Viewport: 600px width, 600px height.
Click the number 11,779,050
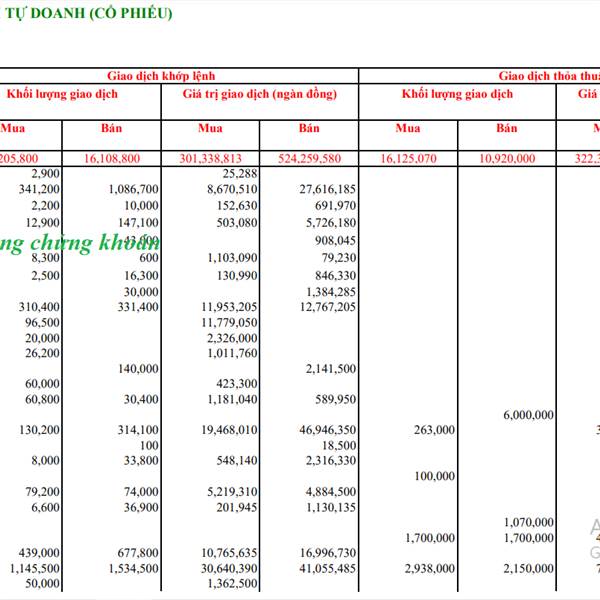pyautogui.click(x=229, y=323)
